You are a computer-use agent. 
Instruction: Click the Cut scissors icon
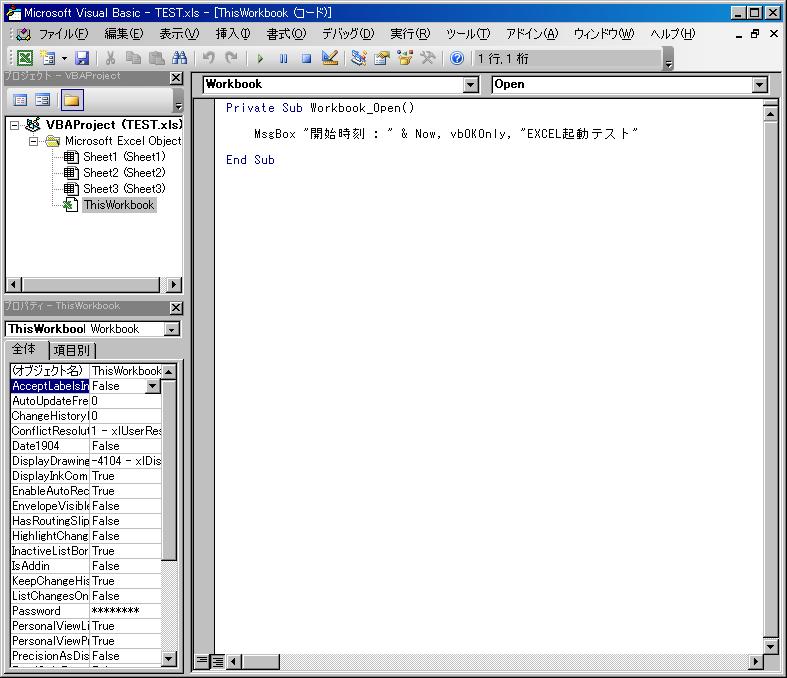110,58
